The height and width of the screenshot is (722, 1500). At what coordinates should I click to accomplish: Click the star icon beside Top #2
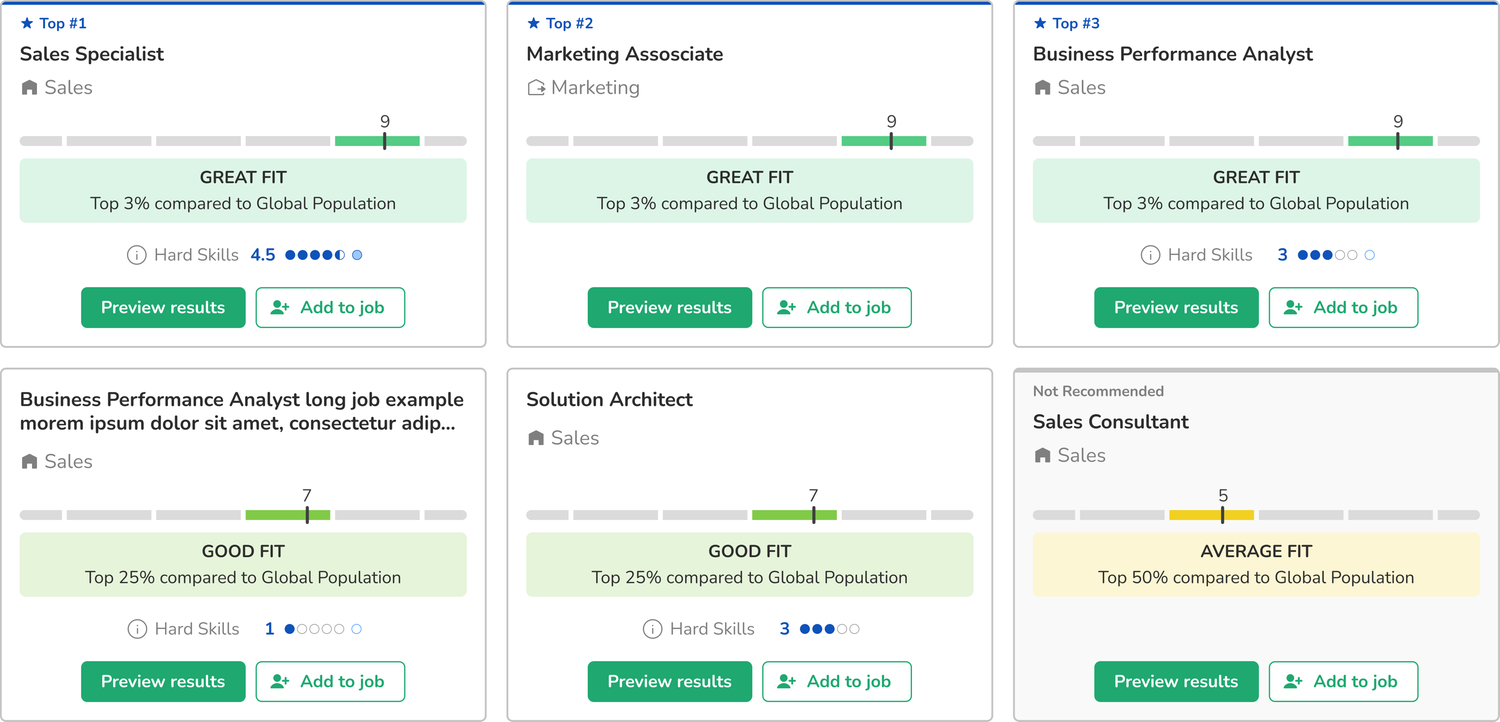534,23
